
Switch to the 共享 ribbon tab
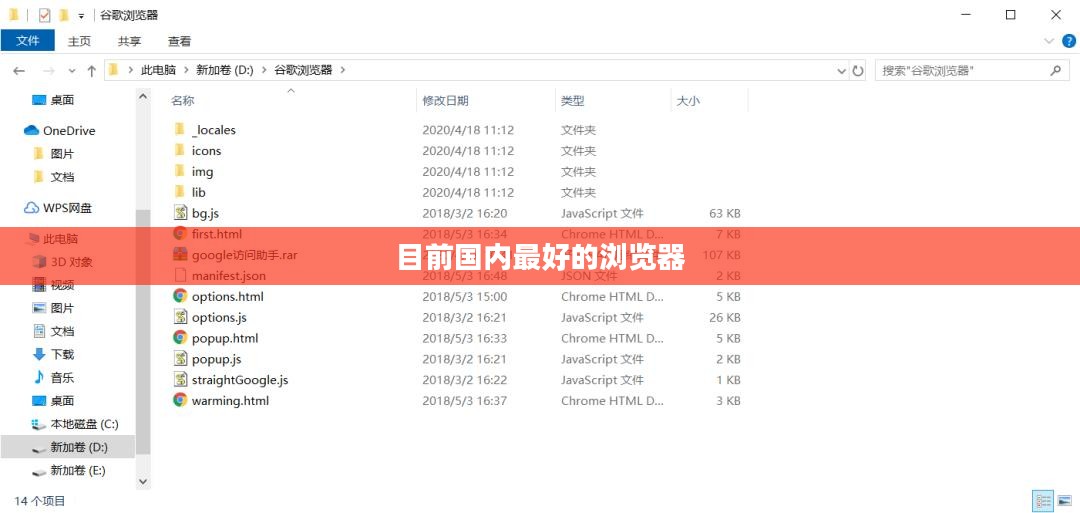pos(129,41)
